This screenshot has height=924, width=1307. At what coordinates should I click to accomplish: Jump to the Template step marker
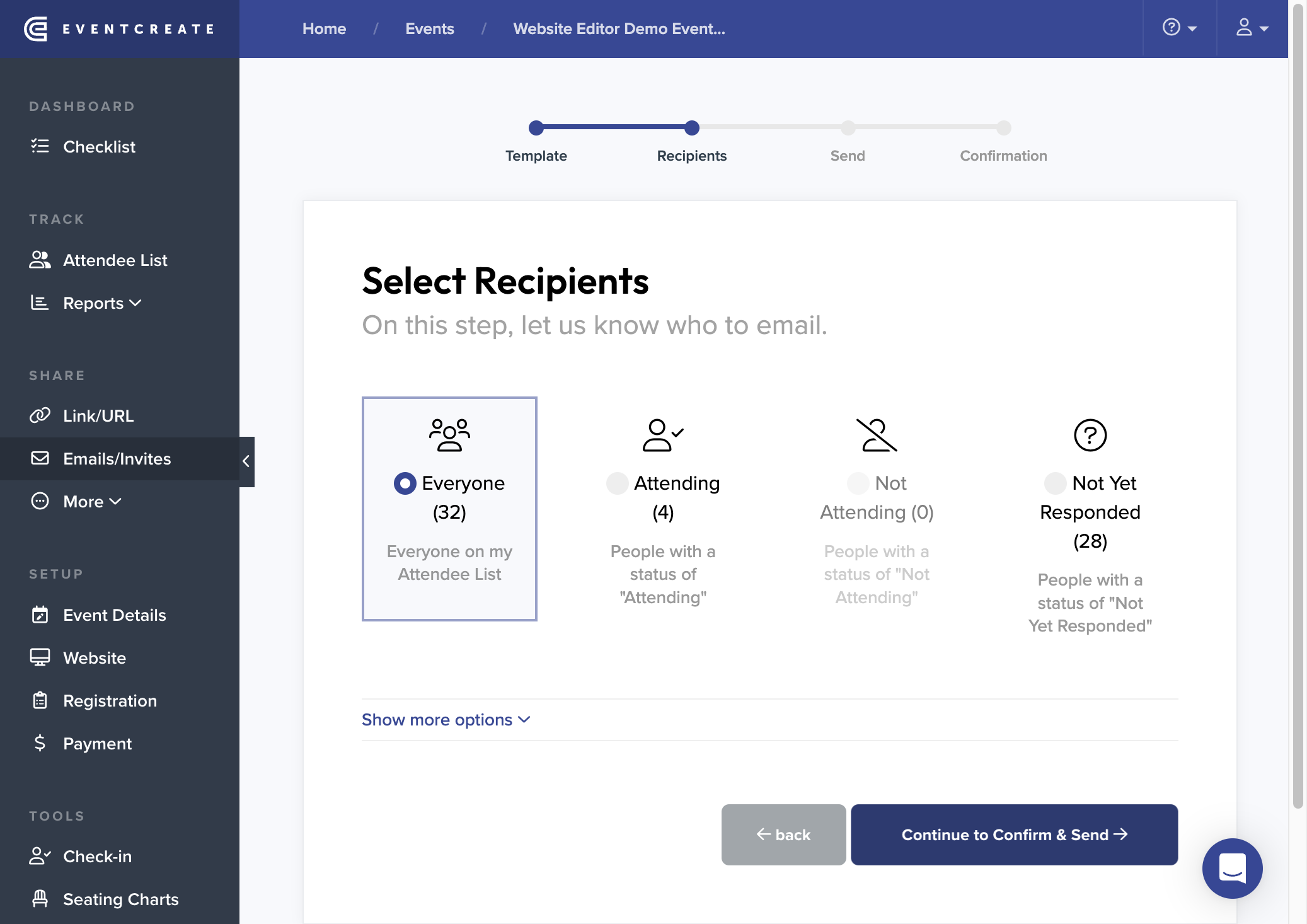tap(536, 128)
